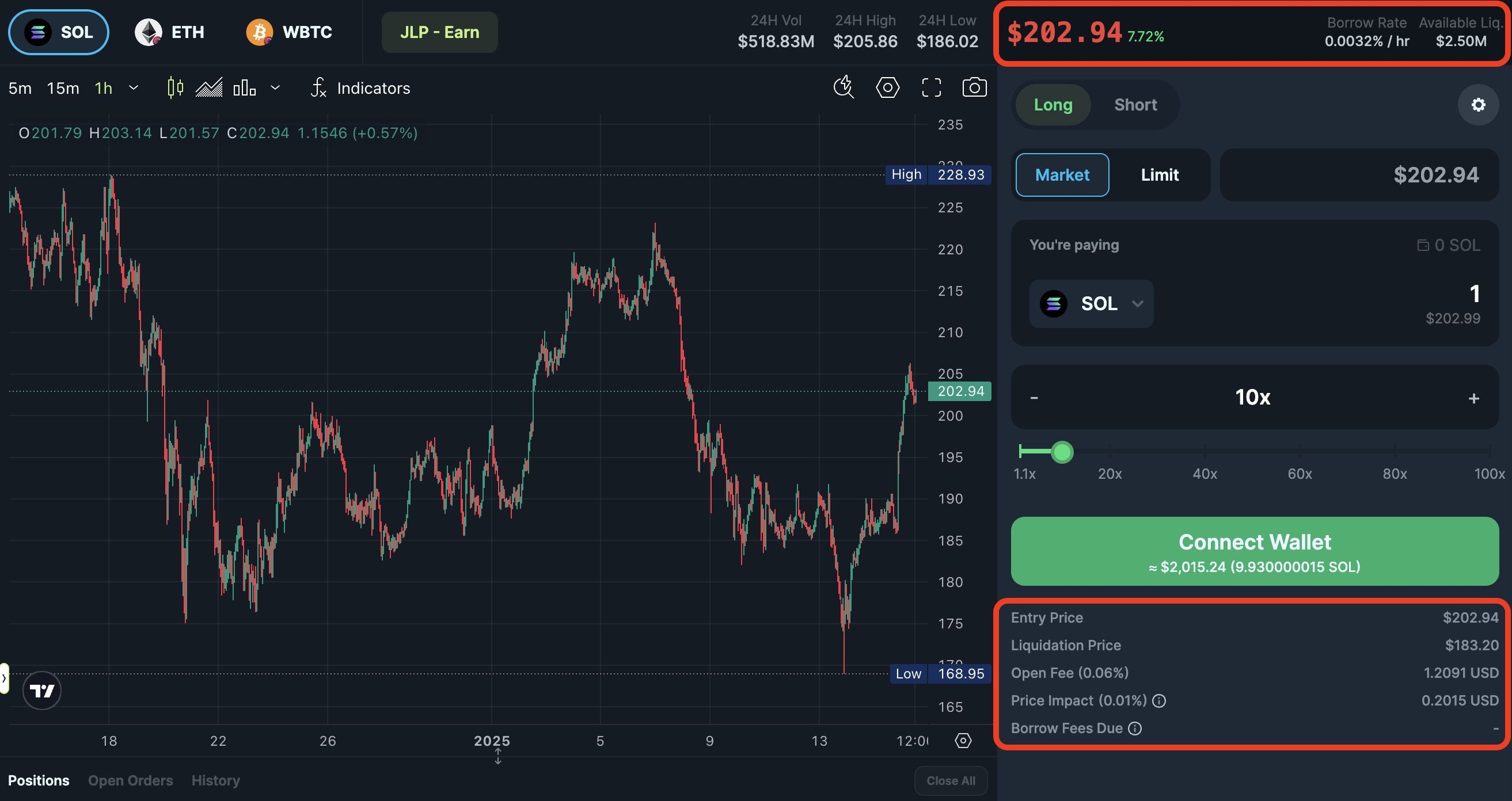Take a chart snapshot with camera icon
This screenshot has height=801, width=1512.
(974, 88)
